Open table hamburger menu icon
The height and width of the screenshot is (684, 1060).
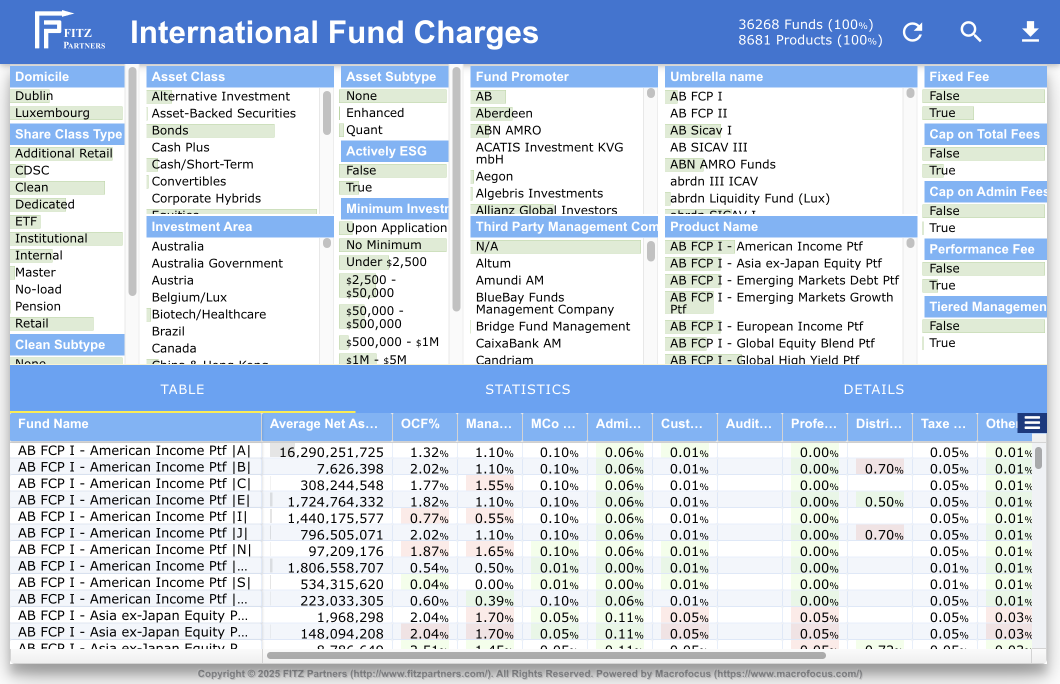click(x=1031, y=423)
